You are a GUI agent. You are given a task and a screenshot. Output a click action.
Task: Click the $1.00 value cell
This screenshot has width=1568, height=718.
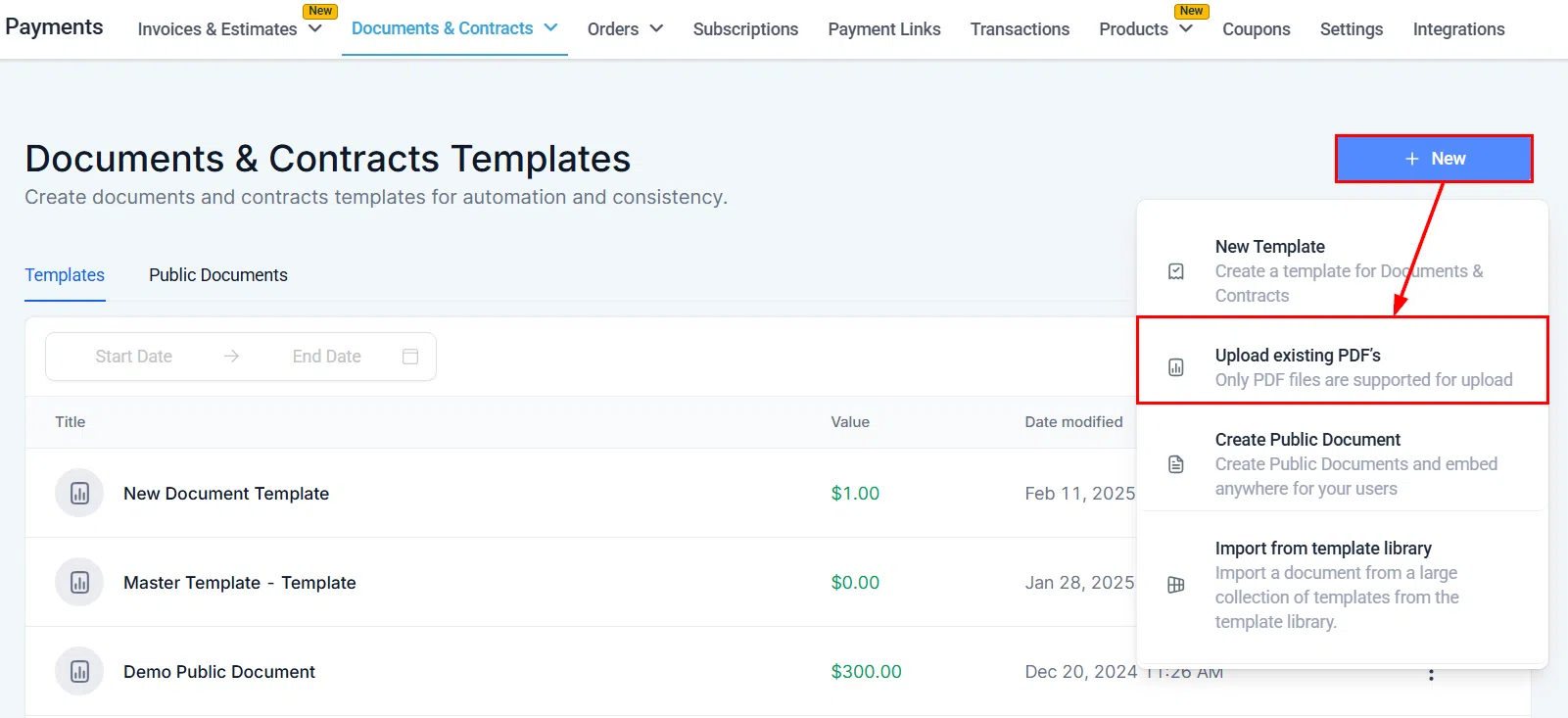pyautogui.click(x=855, y=493)
